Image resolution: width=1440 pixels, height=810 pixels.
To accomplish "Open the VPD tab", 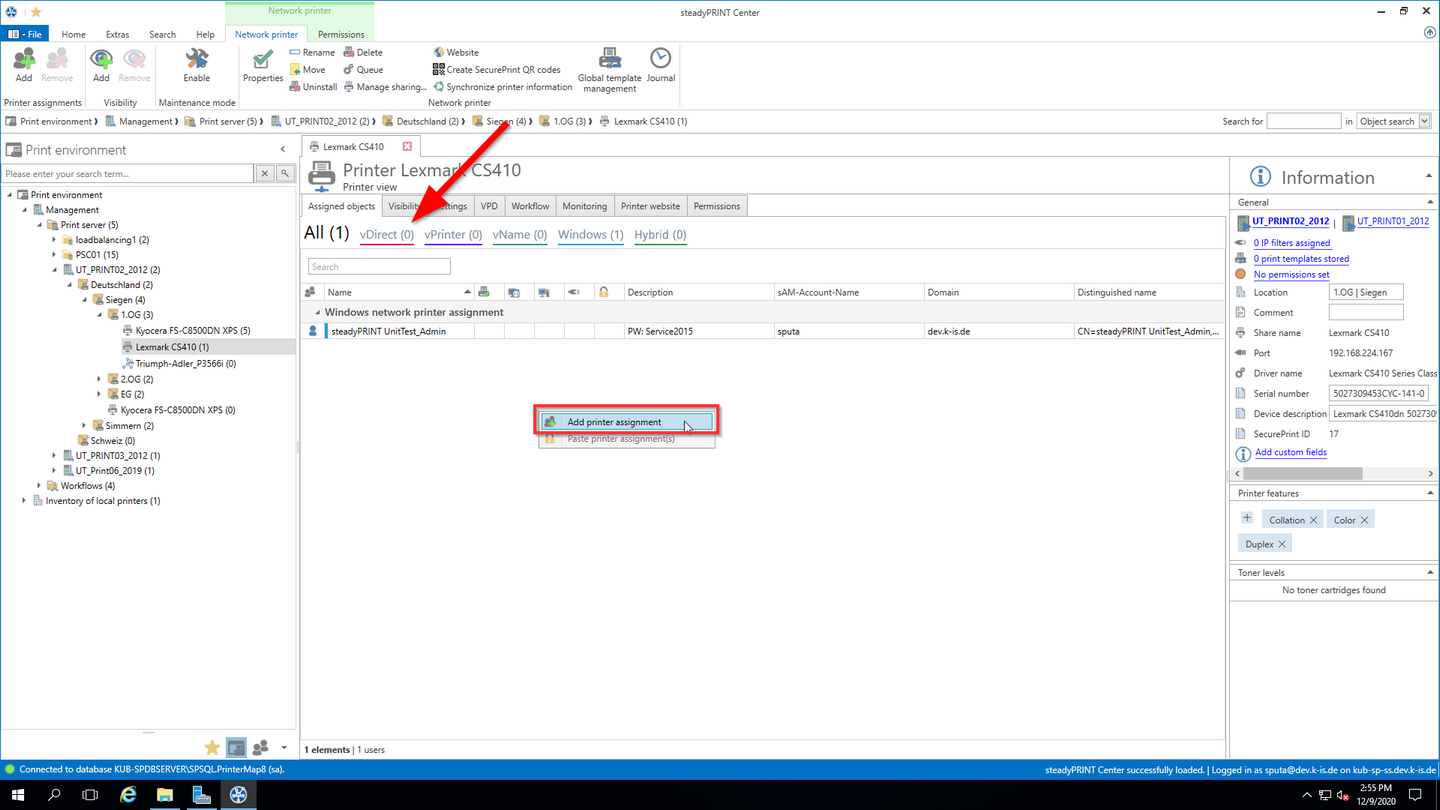I will [489, 206].
